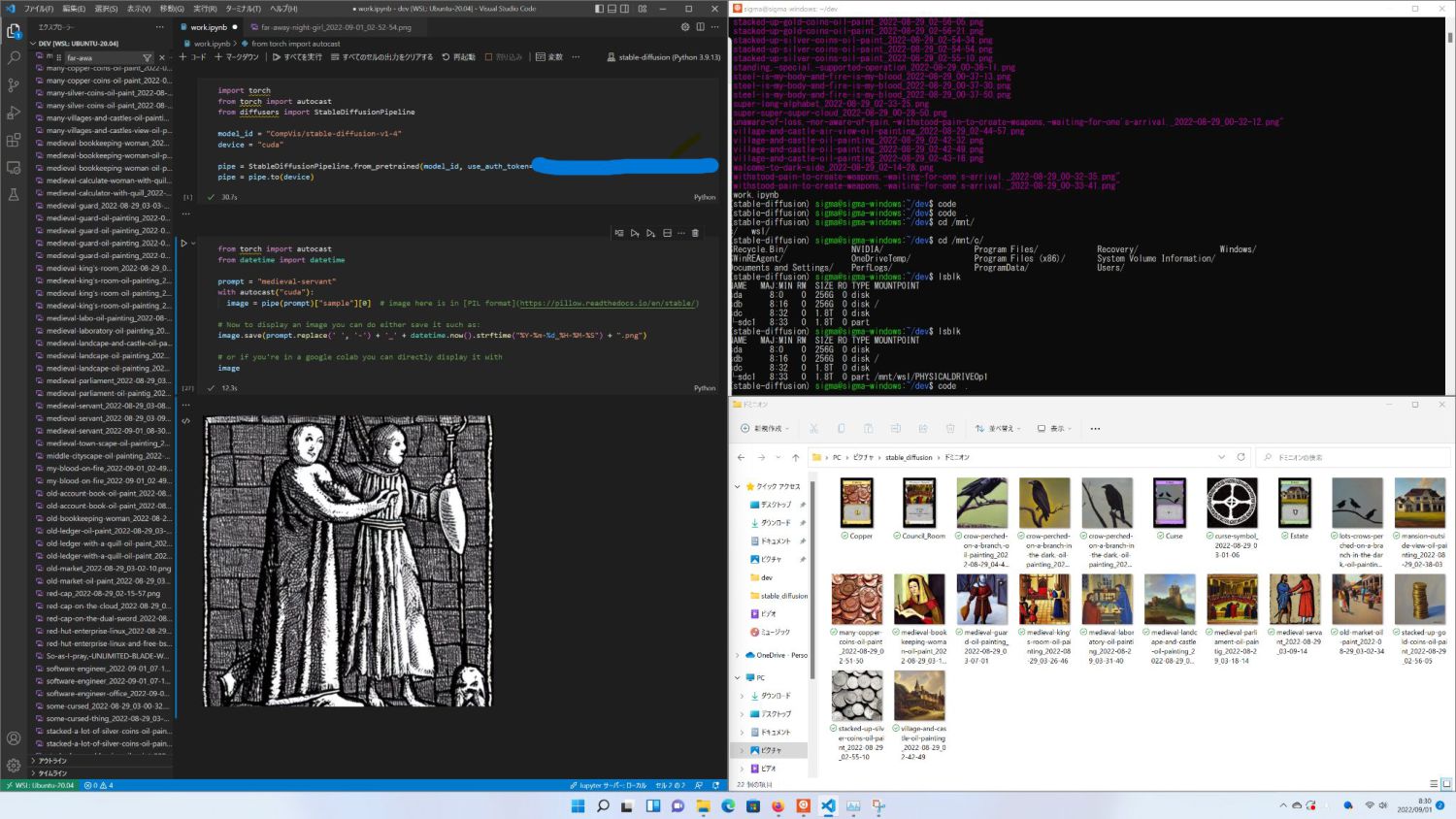The image size is (1456, 819).
Task: Open the Windows Start button
Action: 578,805
